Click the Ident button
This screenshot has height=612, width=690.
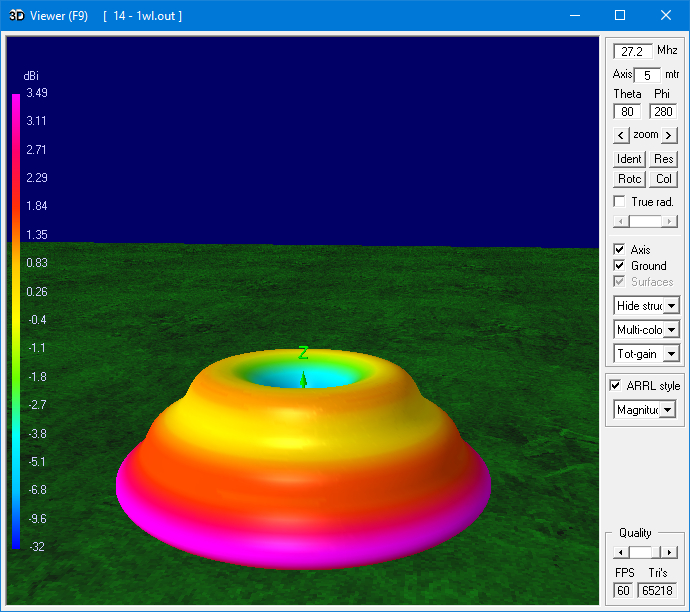(629, 159)
